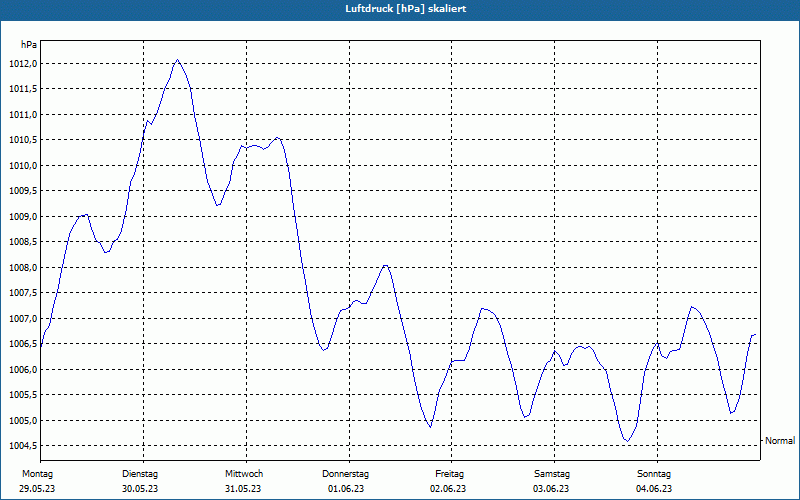This screenshot has height=500, width=800.
Task: Click the 1012,0 axis value
Action: (23, 64)
